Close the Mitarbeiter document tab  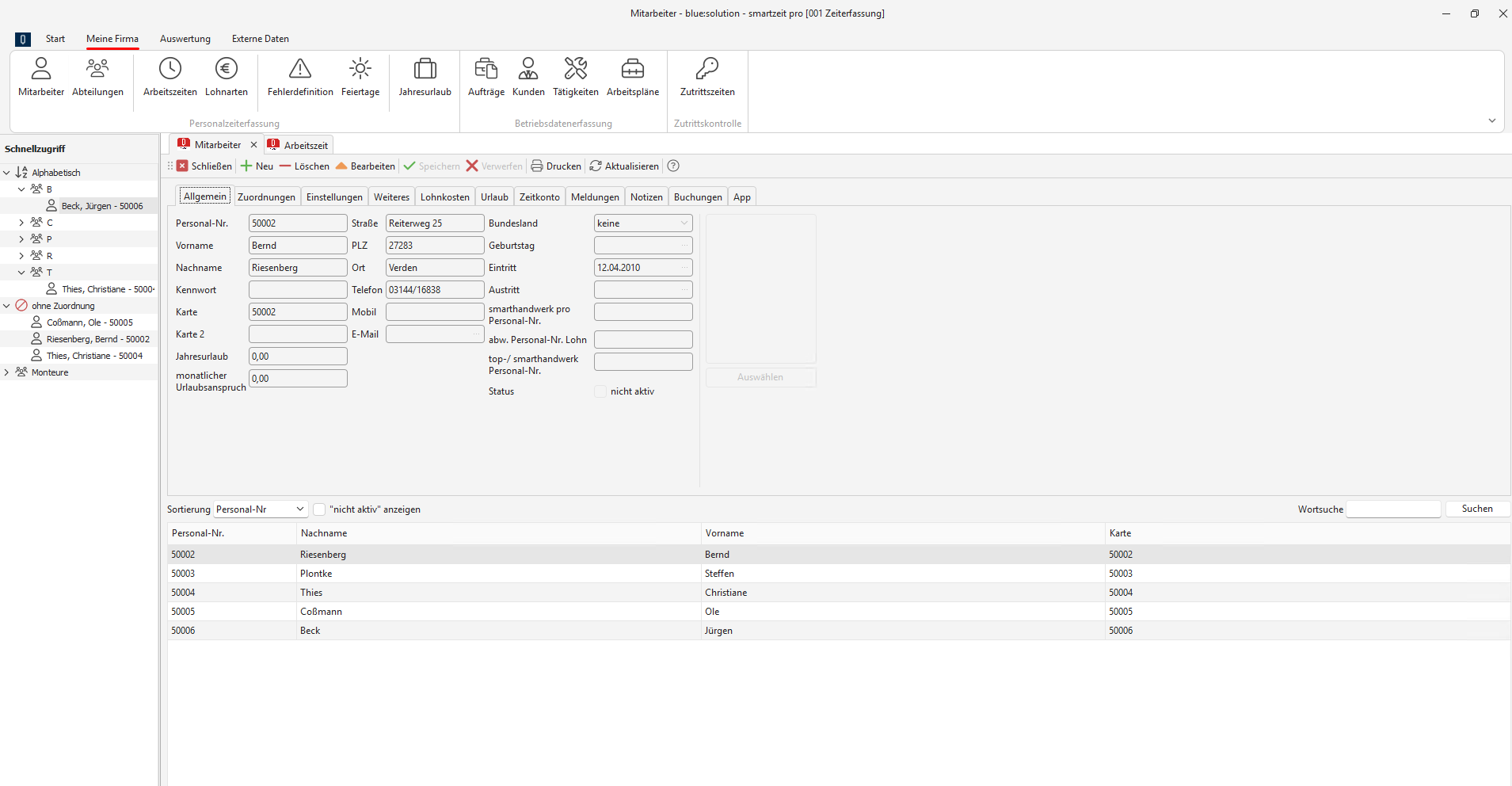[253, 145]
